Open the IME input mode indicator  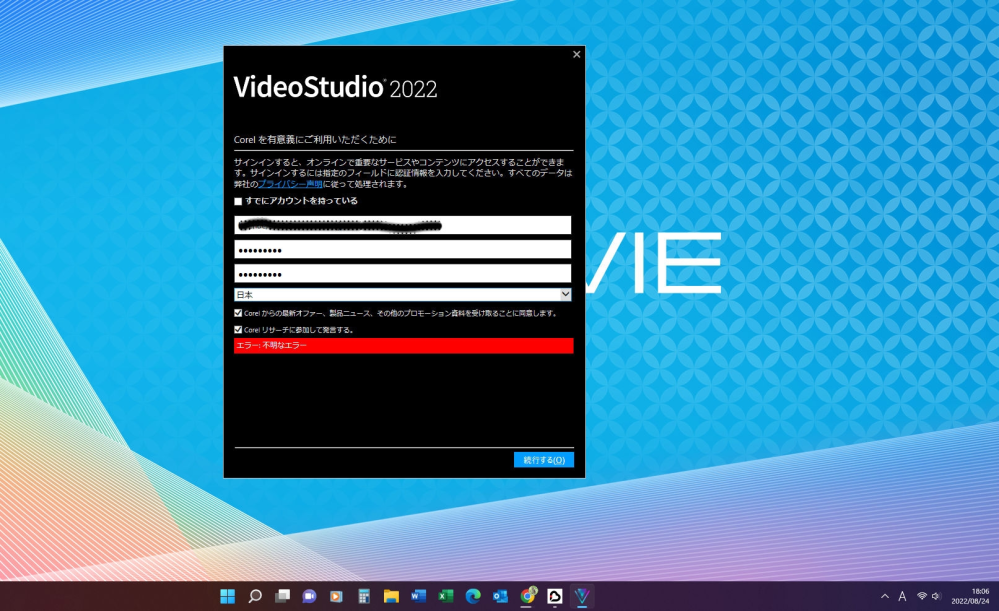click(x=902, y=596)
